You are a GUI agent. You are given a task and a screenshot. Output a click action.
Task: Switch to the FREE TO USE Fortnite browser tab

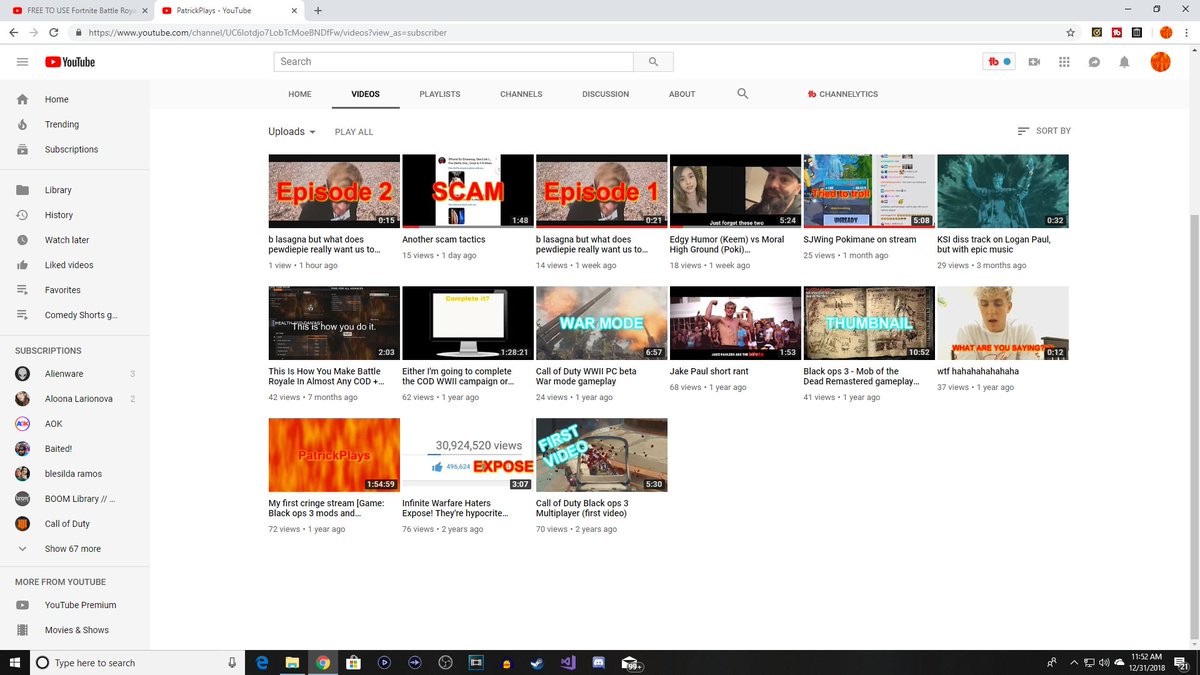(78, 10)
